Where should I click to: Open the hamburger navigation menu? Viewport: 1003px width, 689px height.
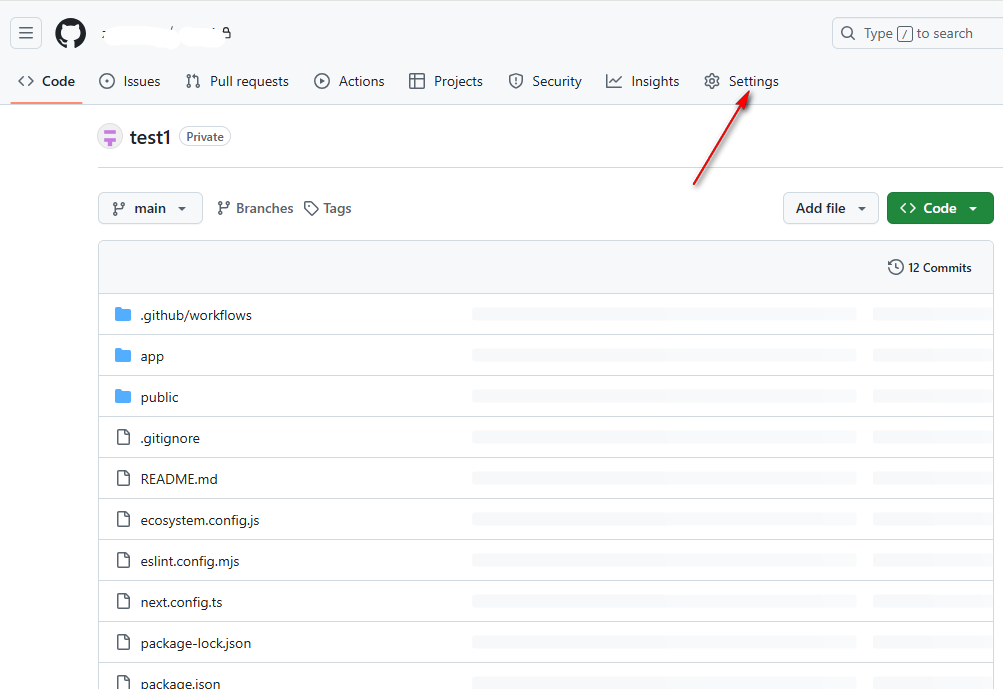tap(26, 33)
